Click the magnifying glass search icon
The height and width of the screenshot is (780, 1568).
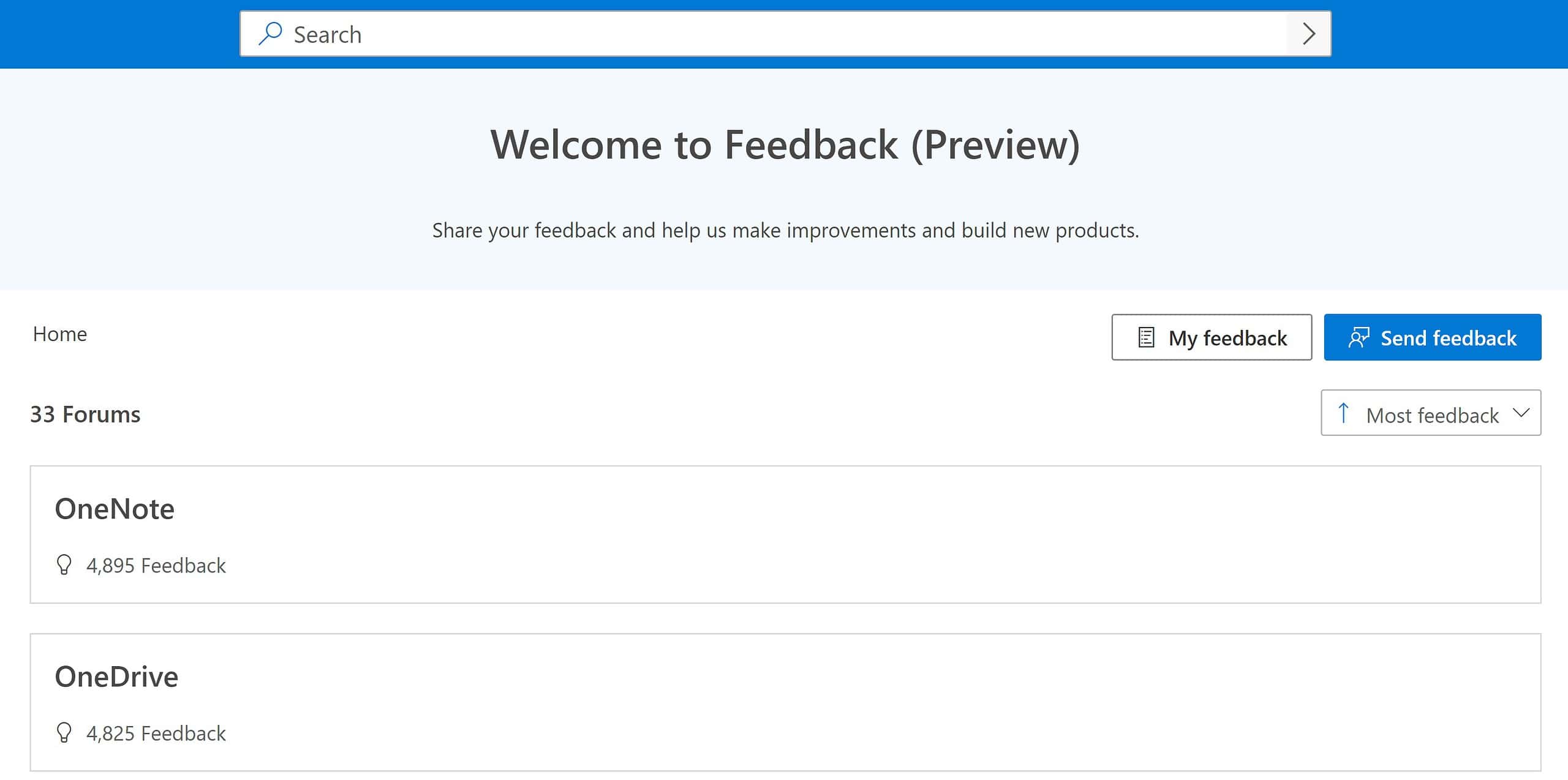click(x=270, y=34)
